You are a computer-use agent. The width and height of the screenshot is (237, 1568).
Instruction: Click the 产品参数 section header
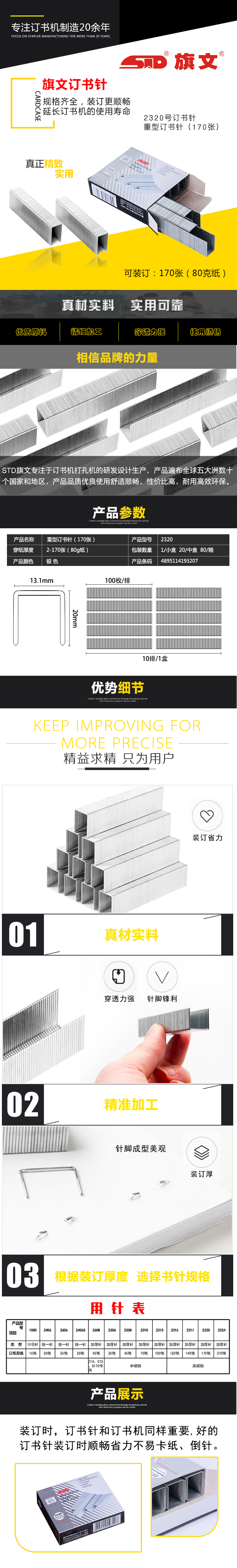(118, 512)
